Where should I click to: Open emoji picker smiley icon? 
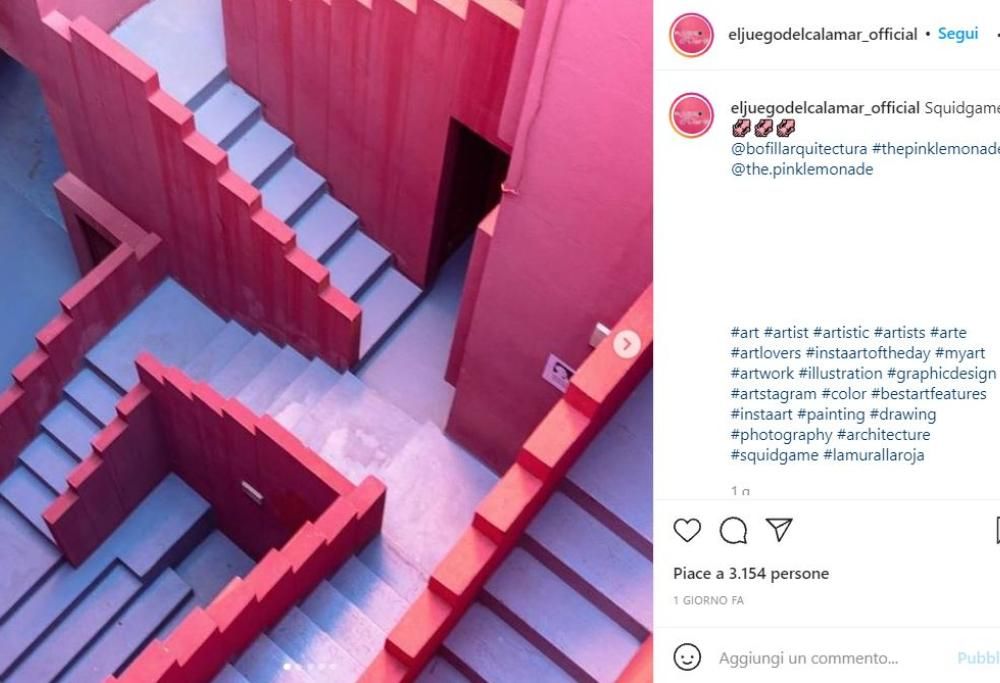[687, 657]
